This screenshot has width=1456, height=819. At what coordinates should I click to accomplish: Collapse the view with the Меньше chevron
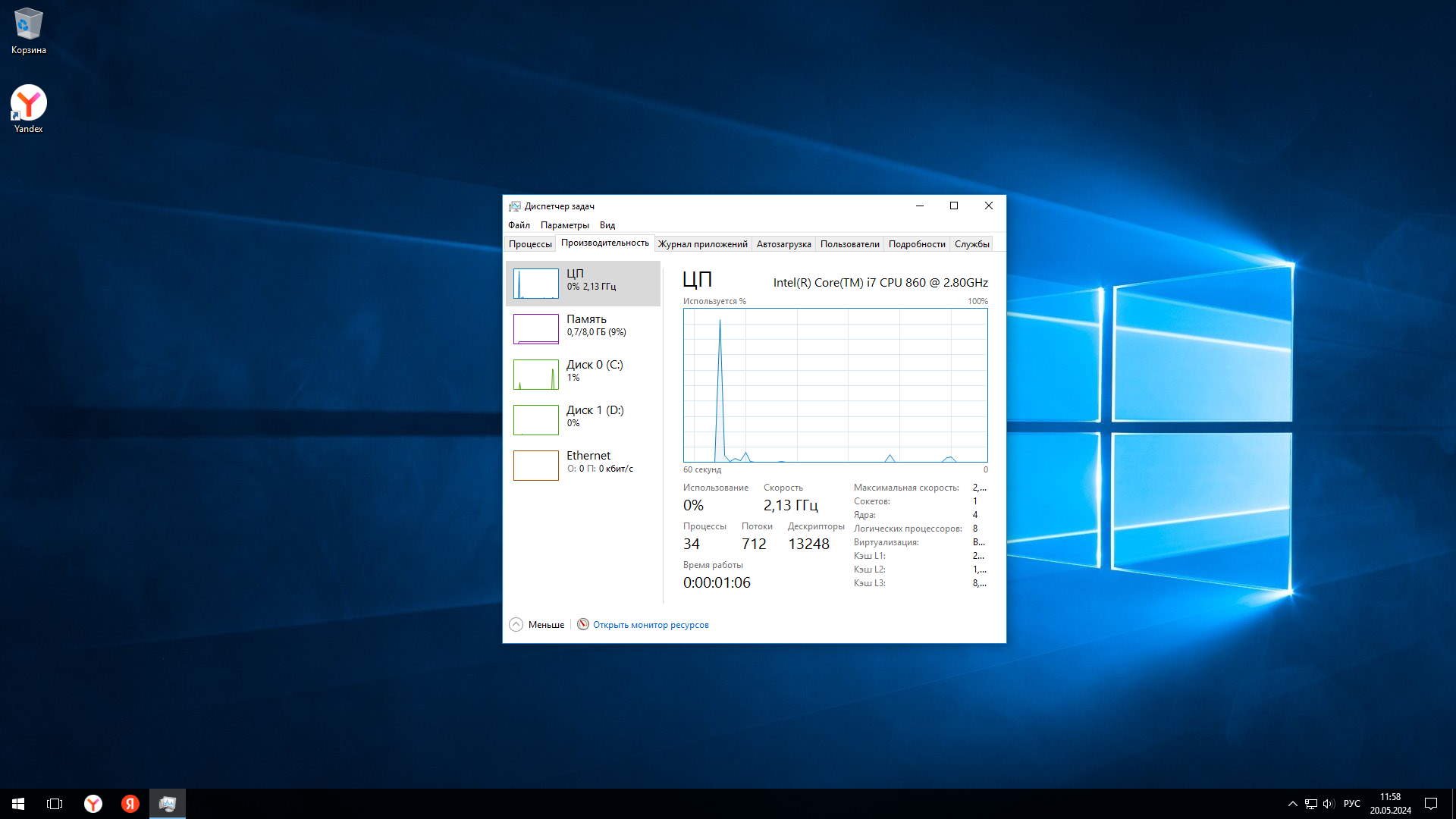[516, 624]
